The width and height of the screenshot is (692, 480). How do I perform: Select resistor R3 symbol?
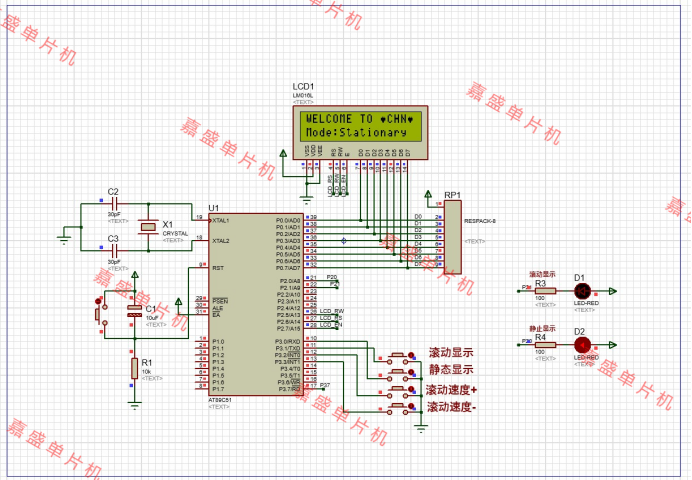click(x=545, y=291)
